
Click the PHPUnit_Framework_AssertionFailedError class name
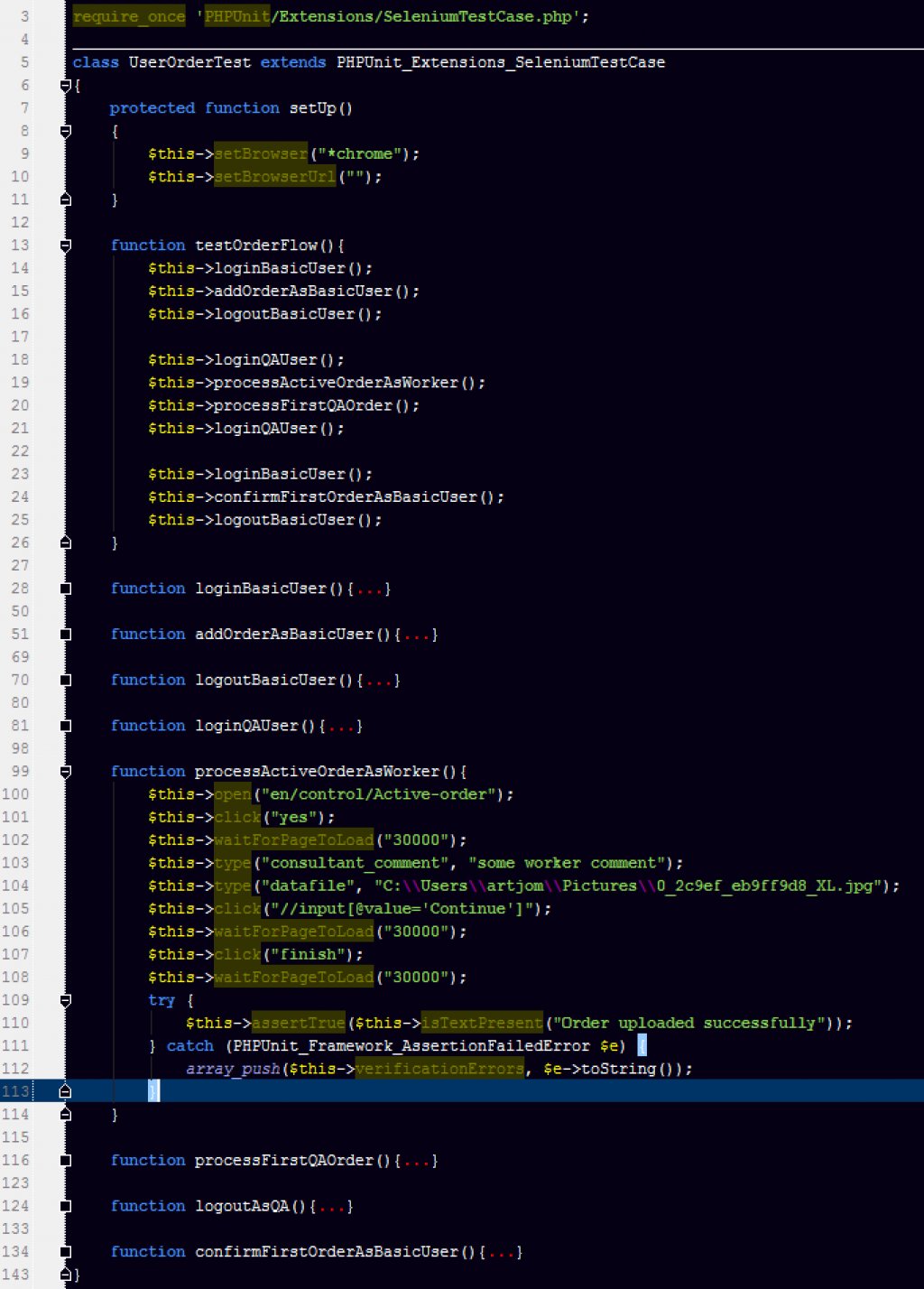point(411,1046)
